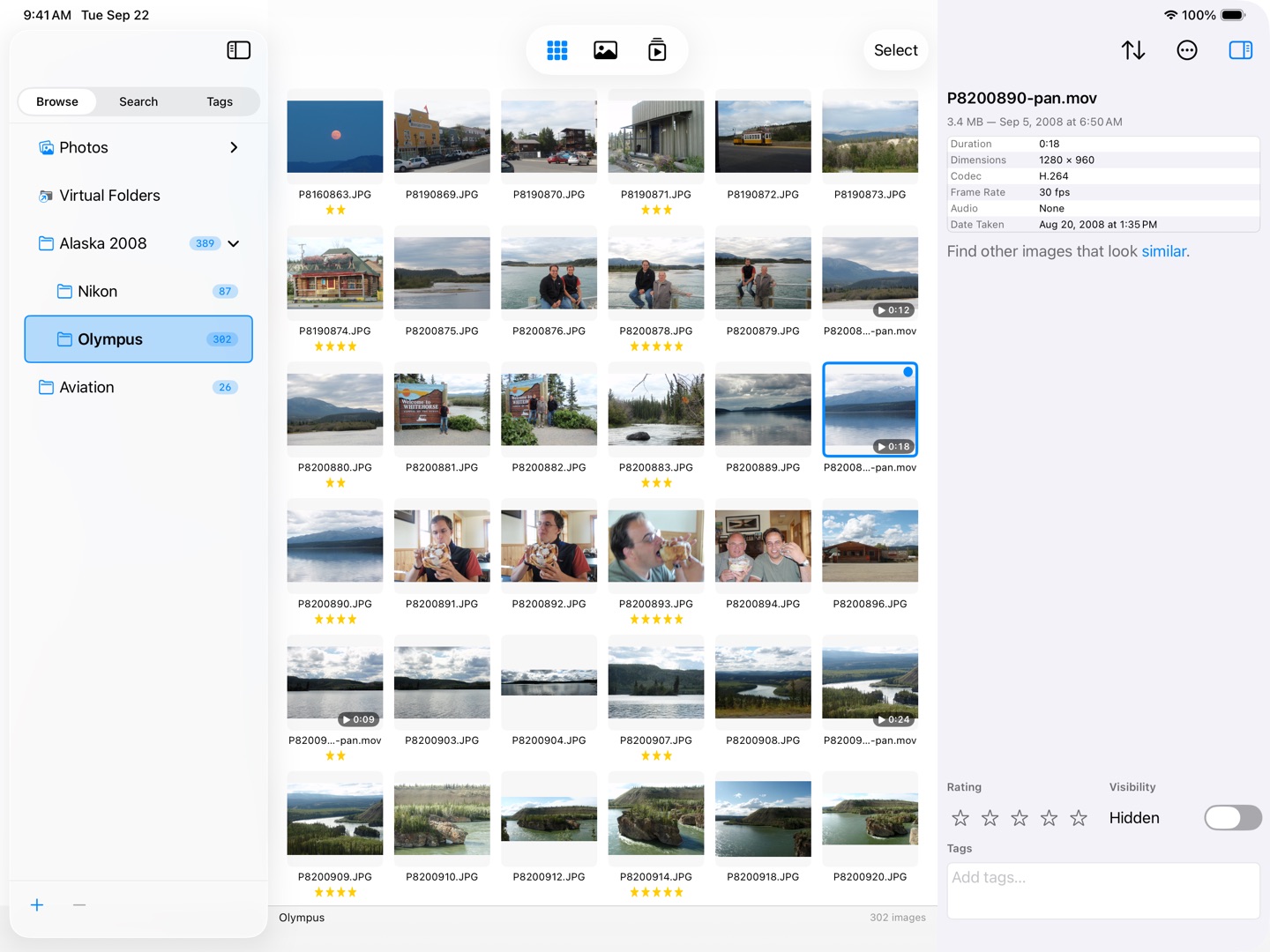Click the 302 images status text
Screen dimensions: 1270x952
click(x=898, y=918)
